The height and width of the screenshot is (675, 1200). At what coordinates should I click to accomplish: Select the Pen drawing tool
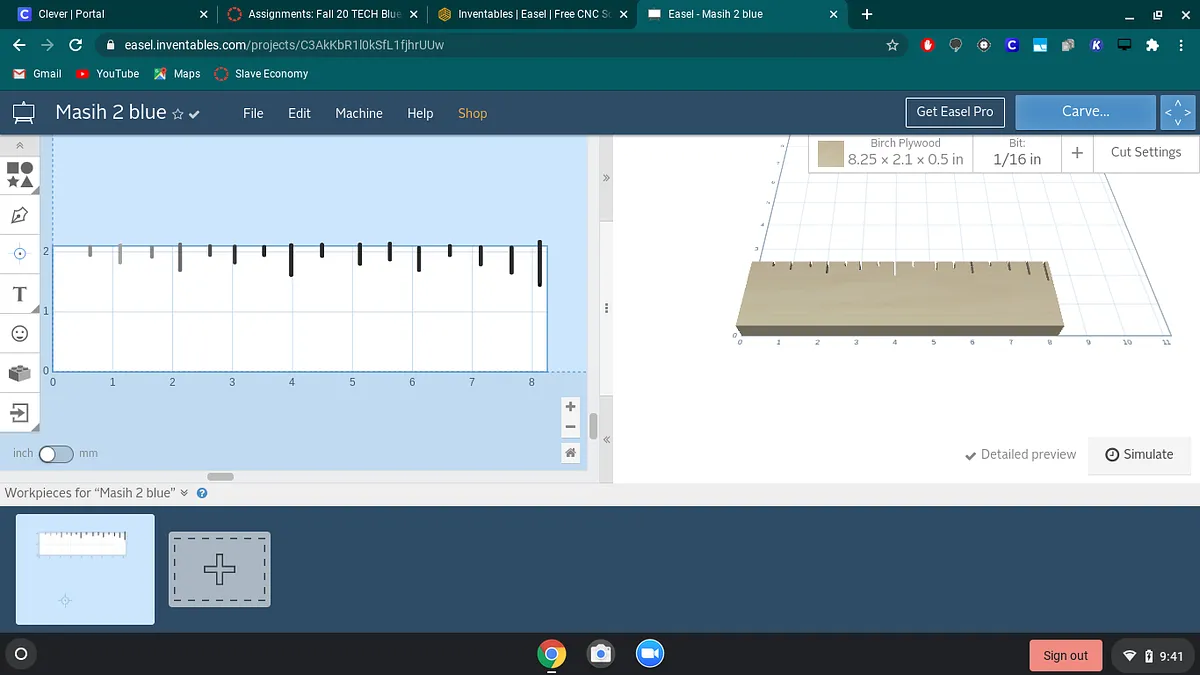(x=20, y=215)
